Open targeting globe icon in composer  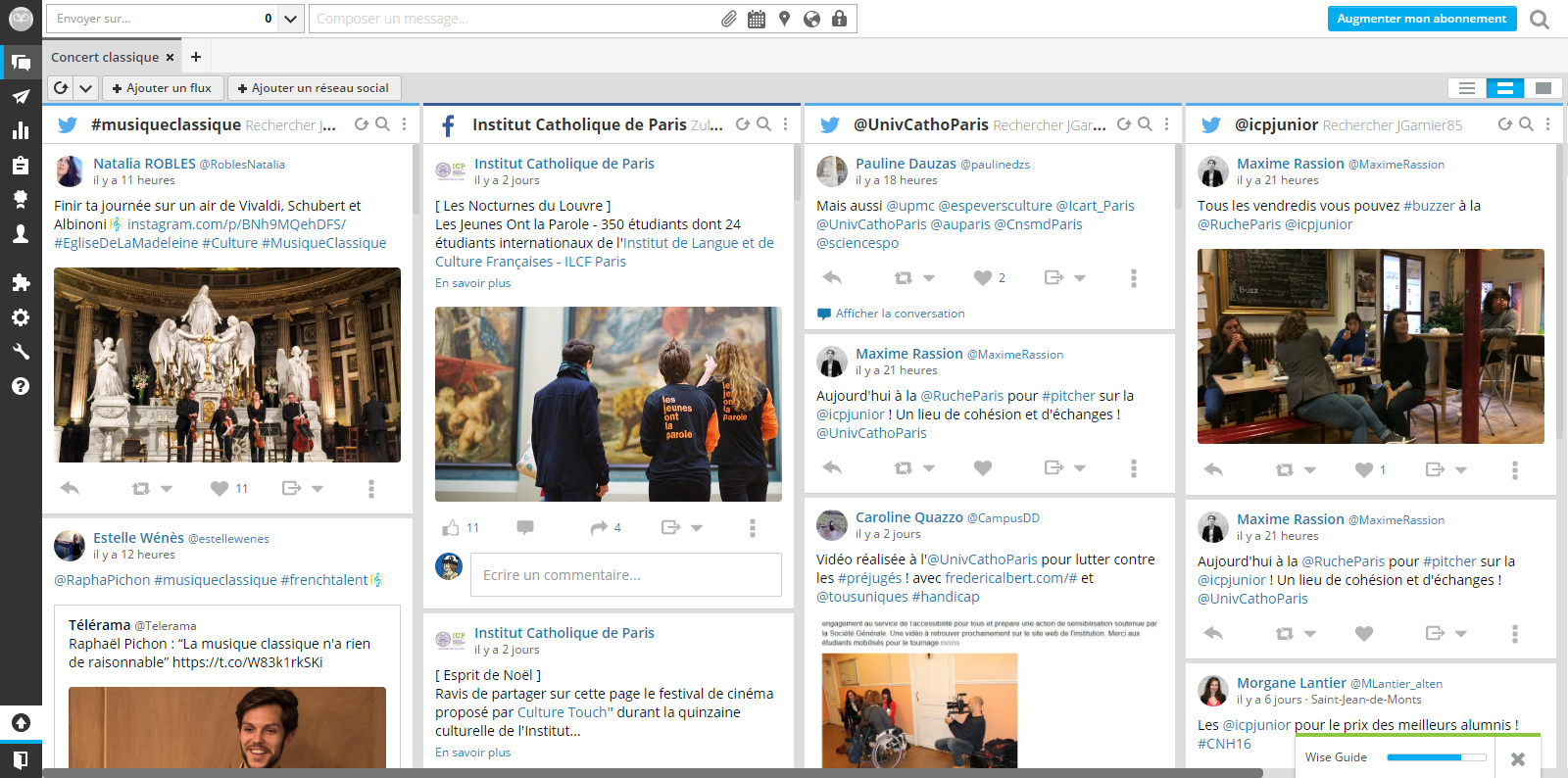[811, 19]
